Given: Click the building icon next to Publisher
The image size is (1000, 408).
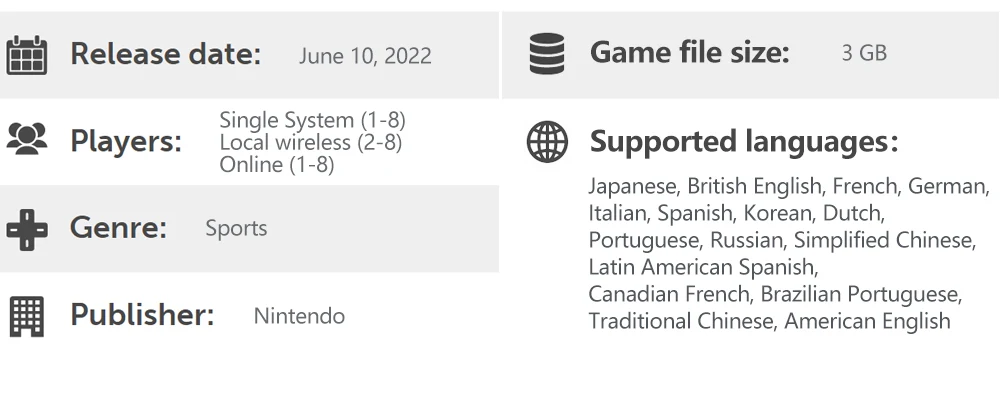Looking at the screenshot, I should (27, 316).
